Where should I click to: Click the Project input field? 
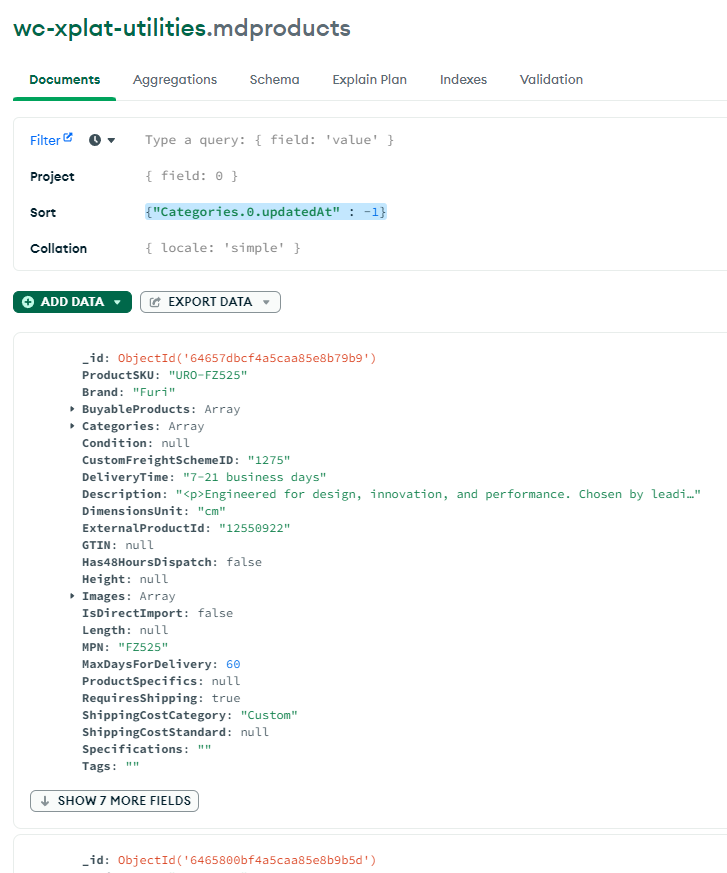pyautogui.click(x=400, y=176)
